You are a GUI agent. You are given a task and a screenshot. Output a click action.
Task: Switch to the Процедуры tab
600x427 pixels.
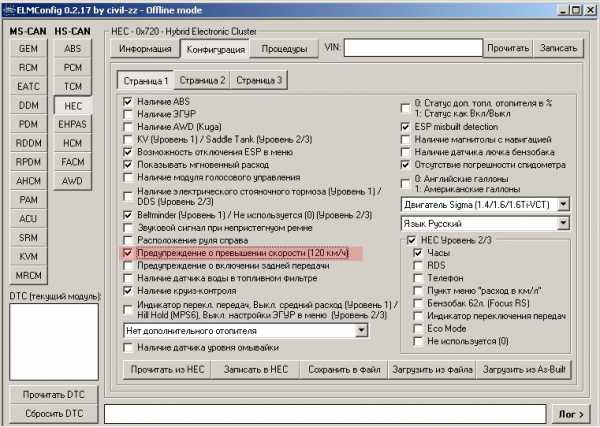point(278,48)
